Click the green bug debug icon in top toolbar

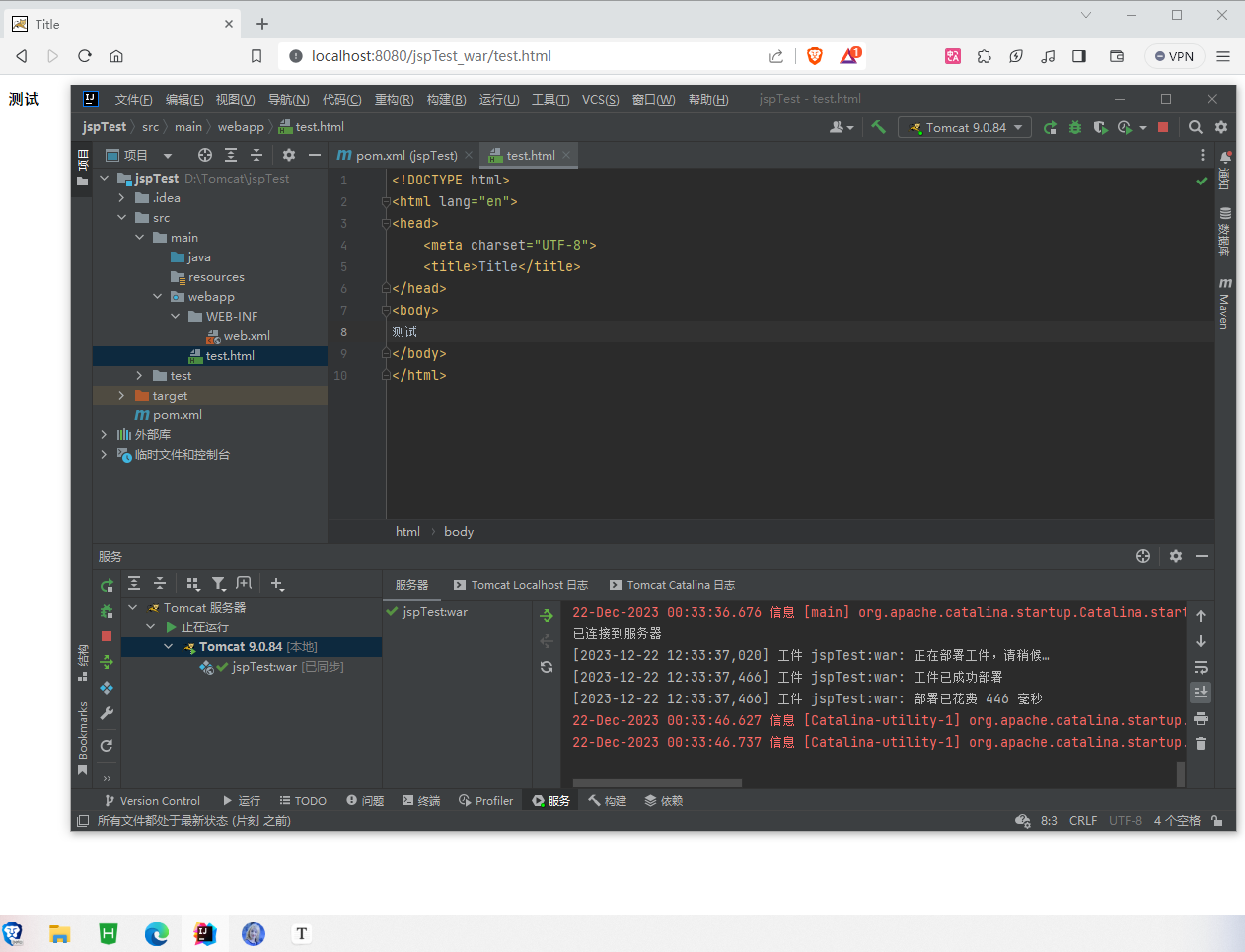1075,127
